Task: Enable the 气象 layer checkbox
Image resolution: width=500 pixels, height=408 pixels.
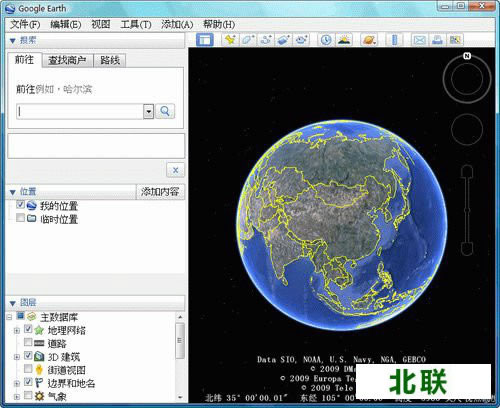Action: click(x=28, y=395)
